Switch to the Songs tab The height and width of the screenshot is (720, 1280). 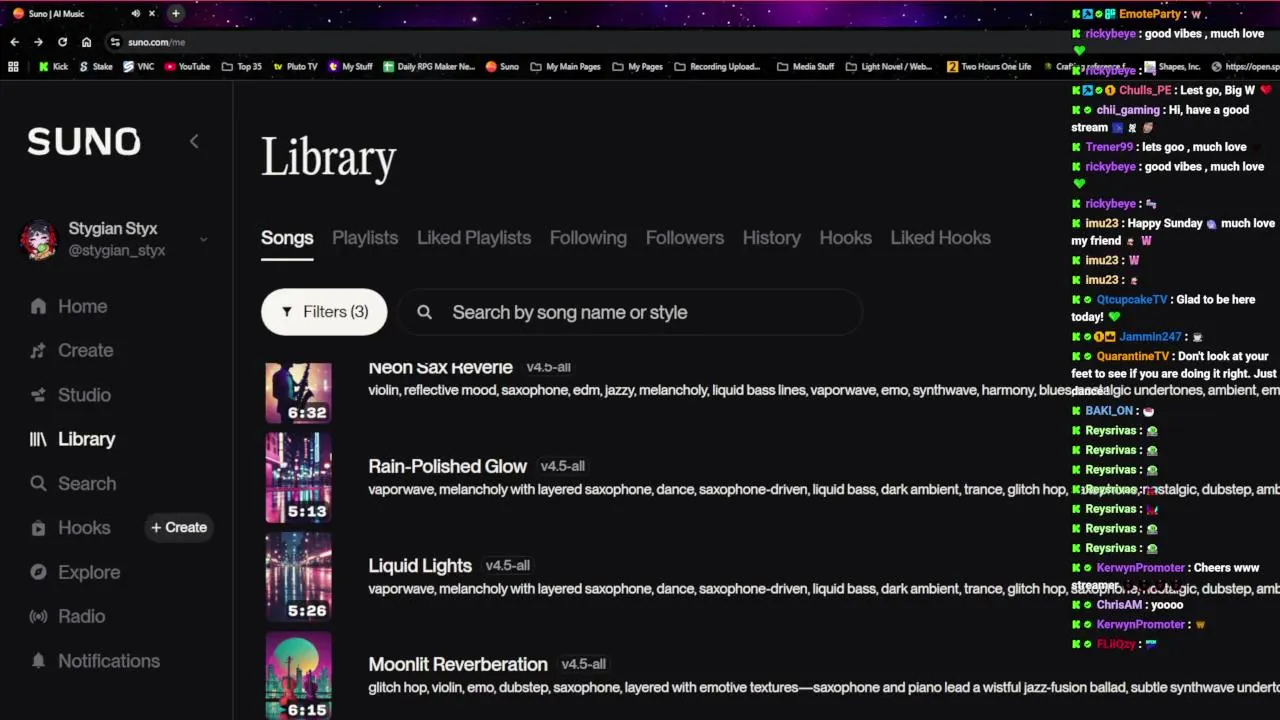(x=287, y=238)
